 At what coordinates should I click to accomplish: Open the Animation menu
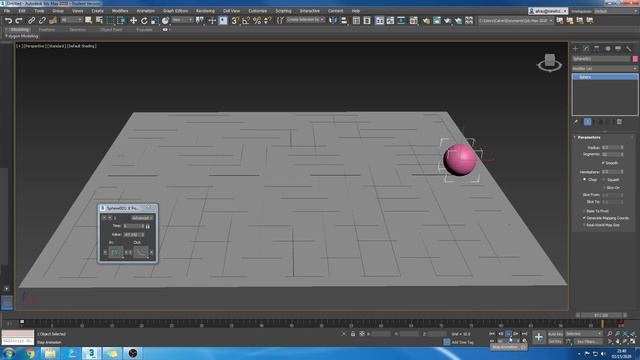(145, 11)
